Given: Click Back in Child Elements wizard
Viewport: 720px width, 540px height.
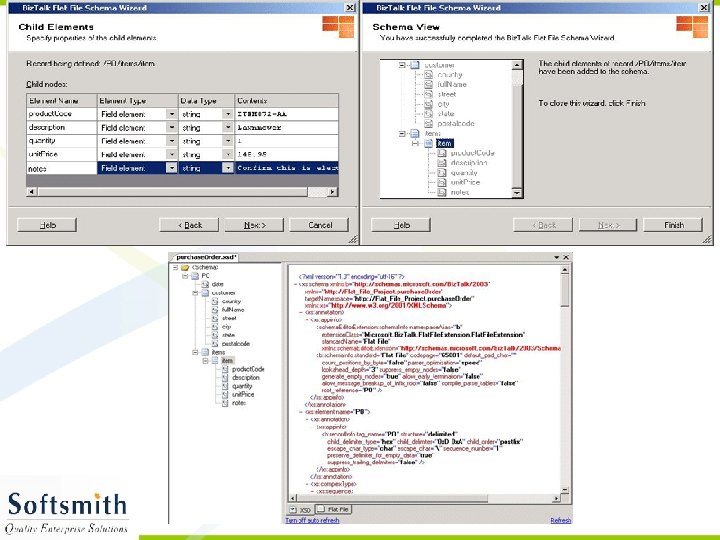Looking at the screenshot, I should coord(189,225).
